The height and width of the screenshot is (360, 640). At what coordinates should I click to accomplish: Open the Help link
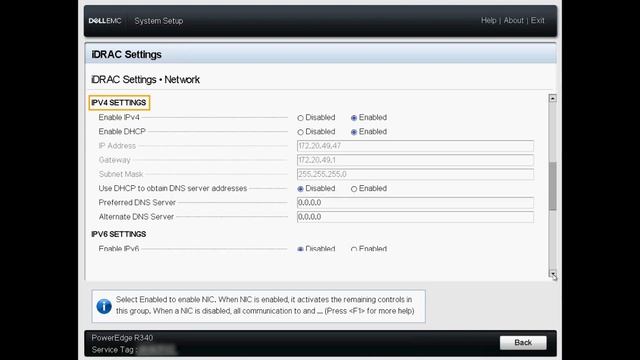(x=488, y=20)
